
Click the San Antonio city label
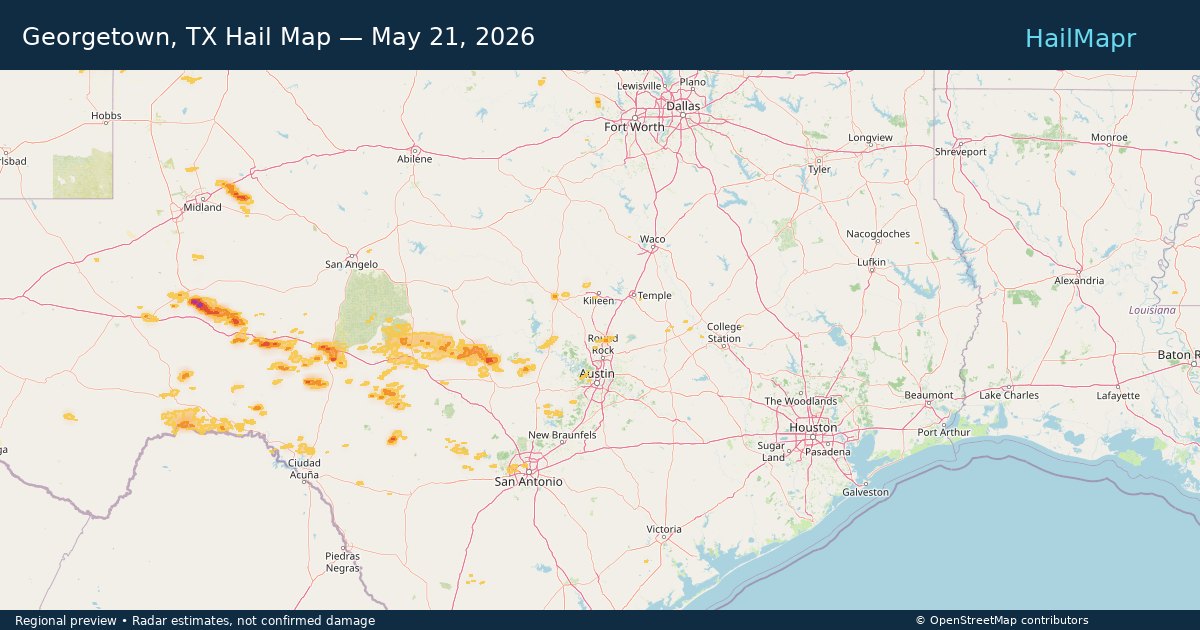[x=529, y=482]
